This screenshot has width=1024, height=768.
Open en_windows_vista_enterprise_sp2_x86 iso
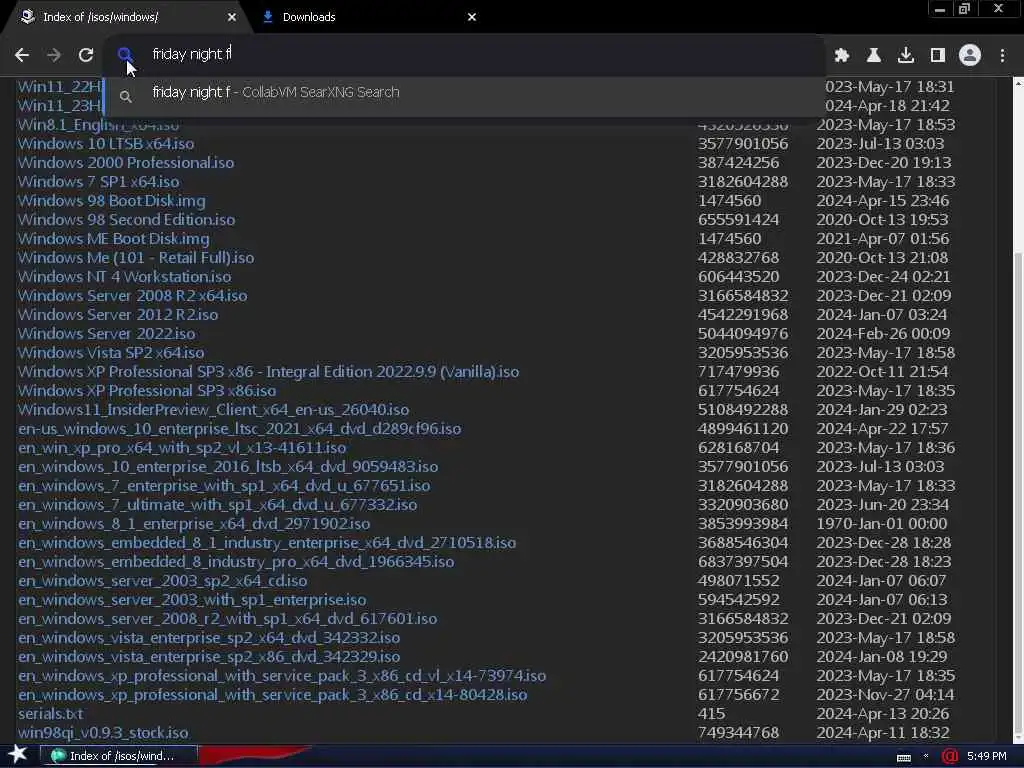209,656
